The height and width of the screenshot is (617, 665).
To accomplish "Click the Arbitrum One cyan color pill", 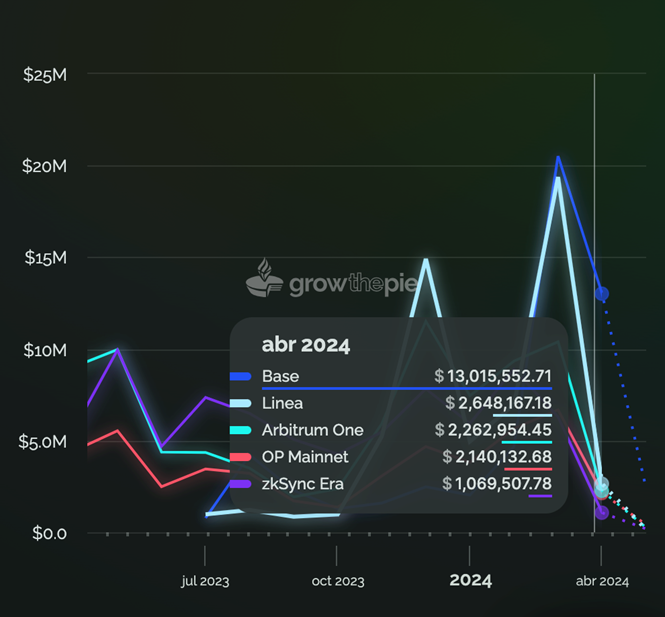I will [240, 430].
